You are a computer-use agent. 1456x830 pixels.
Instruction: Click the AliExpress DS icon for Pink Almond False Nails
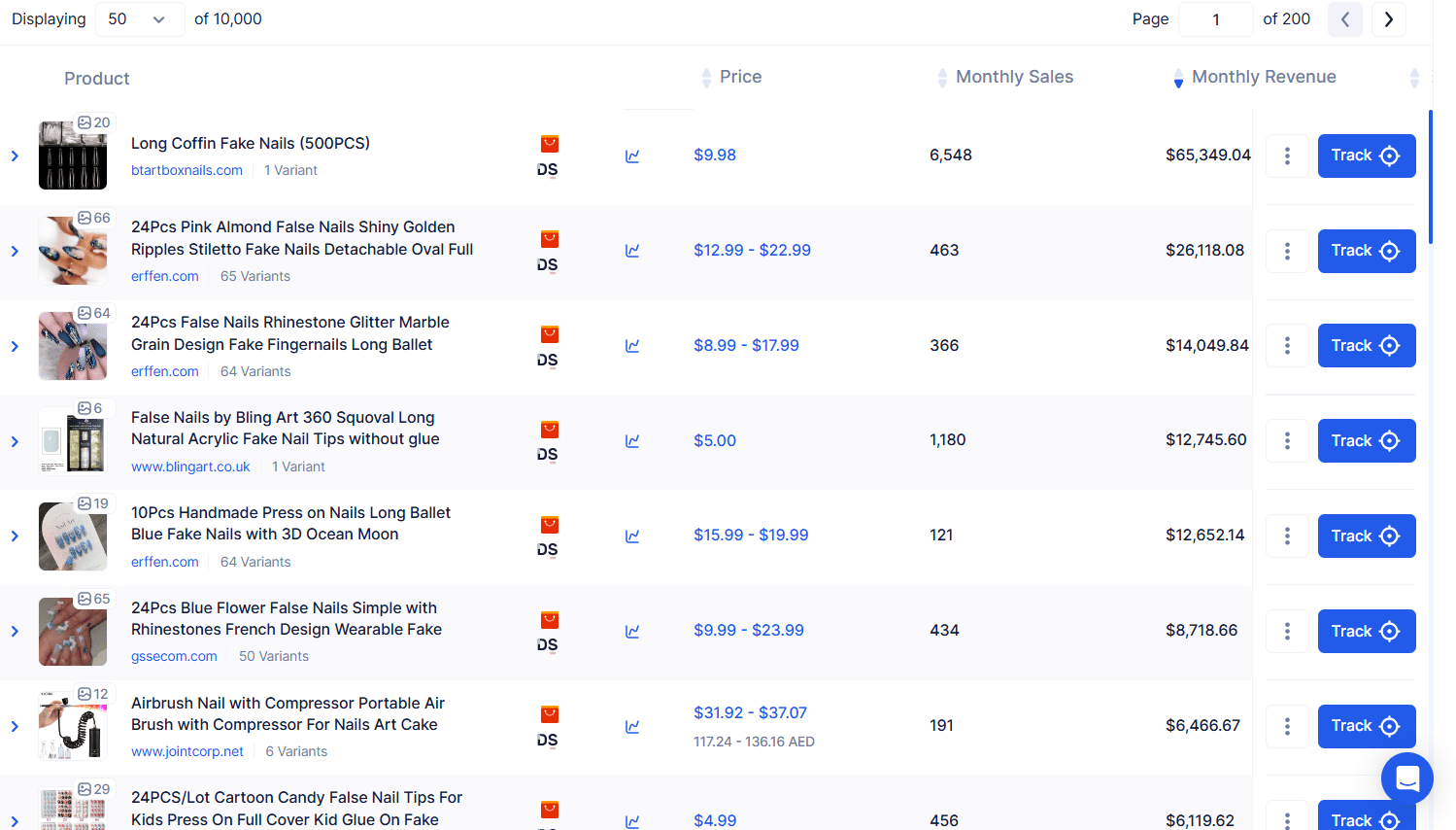point(549,252)
